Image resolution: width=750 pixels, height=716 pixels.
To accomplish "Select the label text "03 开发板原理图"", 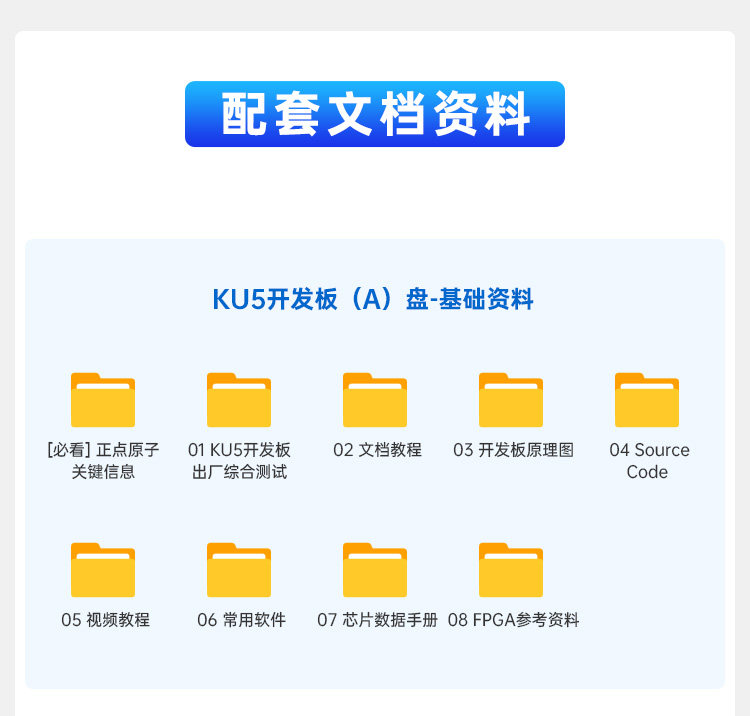I will (x=513, y=450).
